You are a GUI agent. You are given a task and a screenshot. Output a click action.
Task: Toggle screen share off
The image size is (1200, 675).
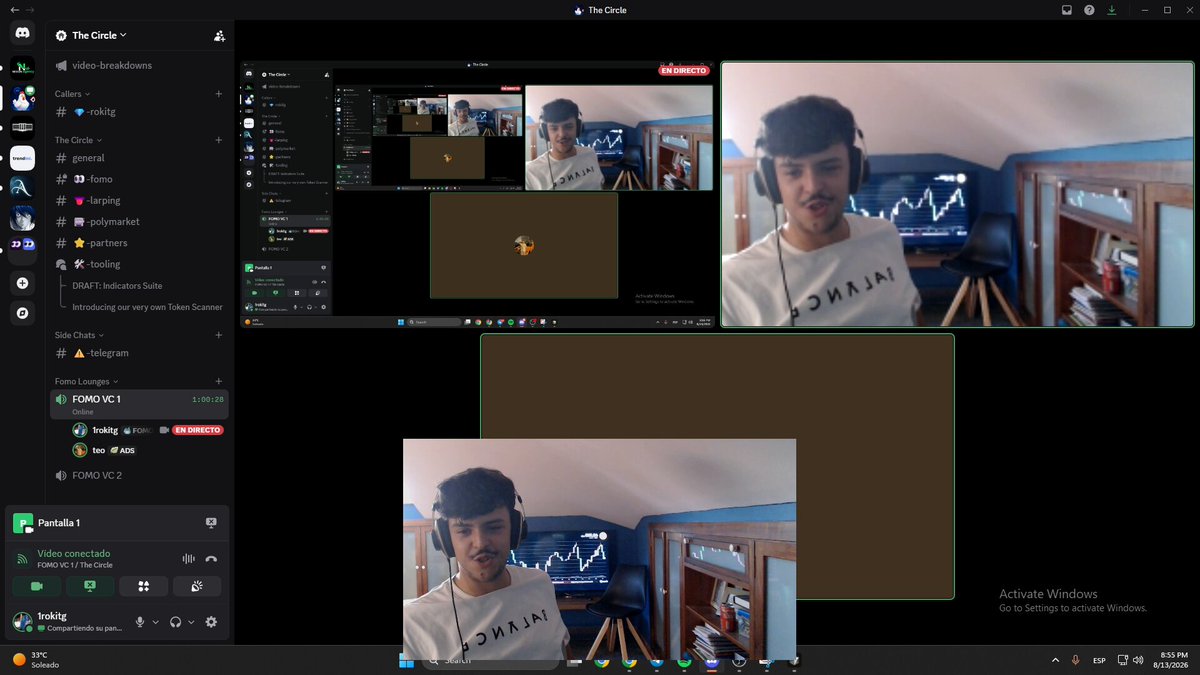90,586
